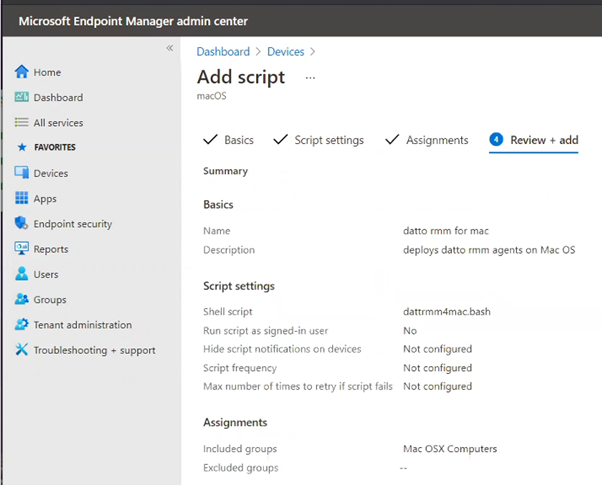Click the Reports screen icon
The height and width of the screenshot is (485, 602).
22,248
